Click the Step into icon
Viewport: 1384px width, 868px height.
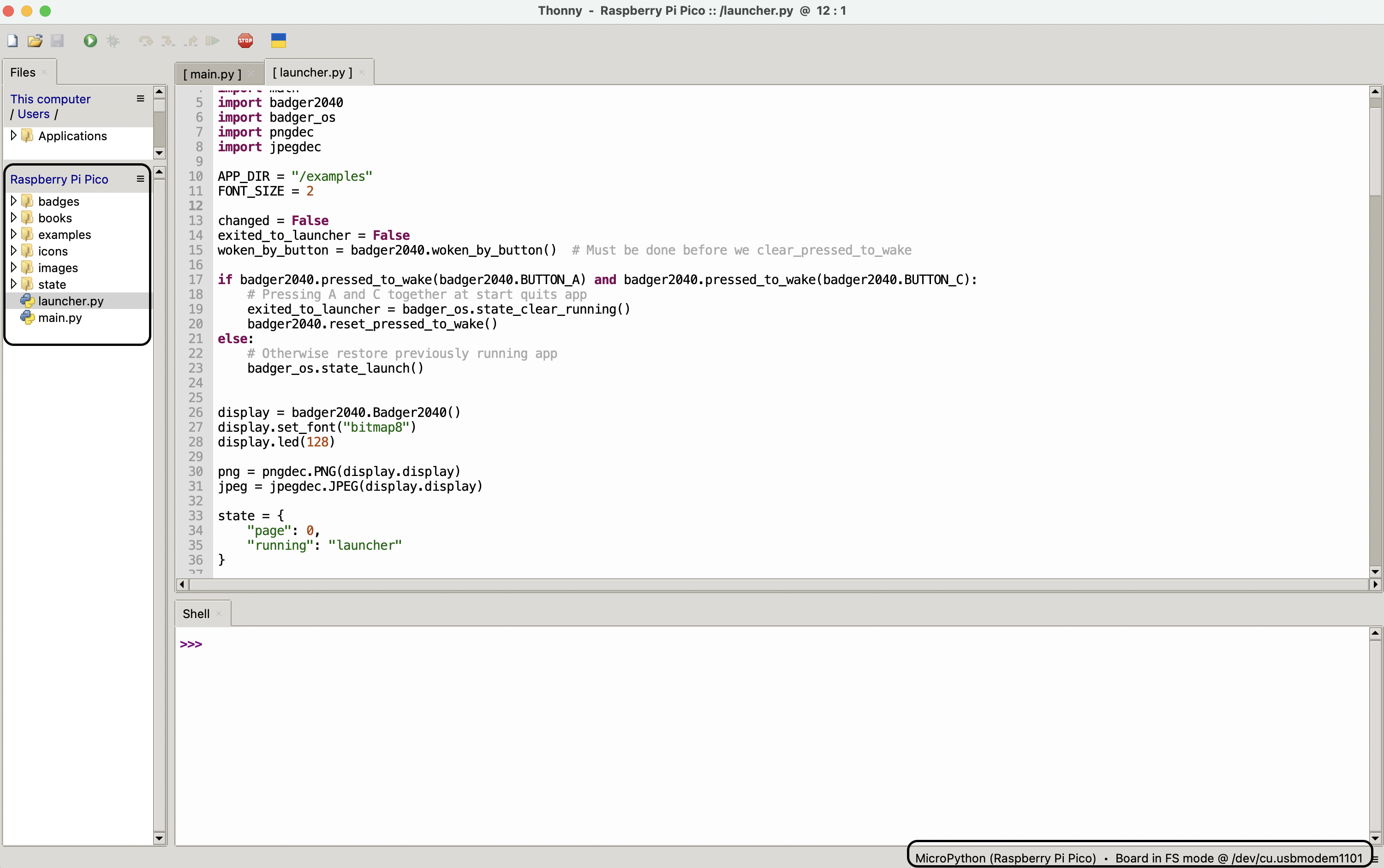point(167,41)
